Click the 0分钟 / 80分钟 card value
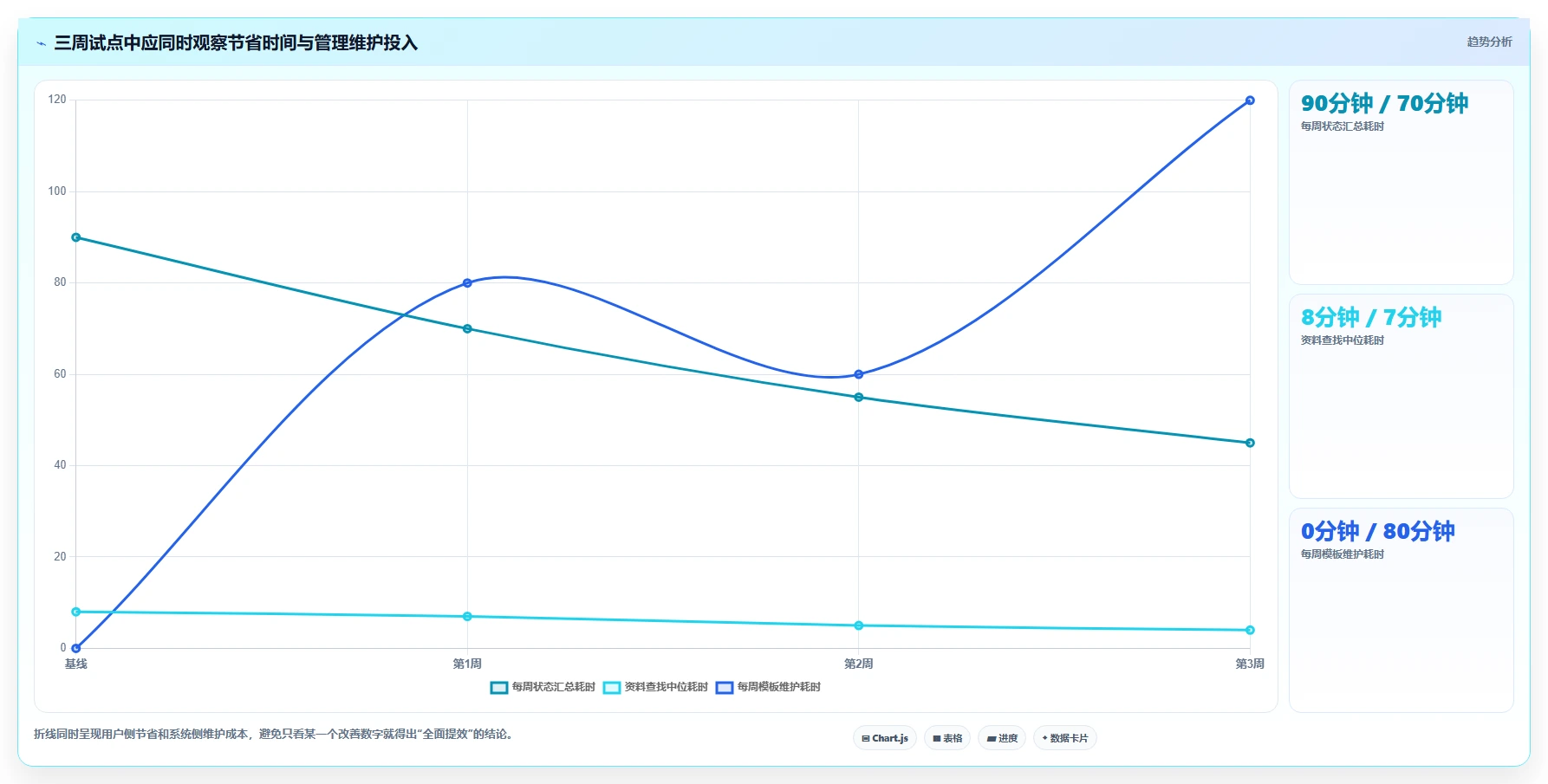The image size is (1548, 784). click(1377, 532)
